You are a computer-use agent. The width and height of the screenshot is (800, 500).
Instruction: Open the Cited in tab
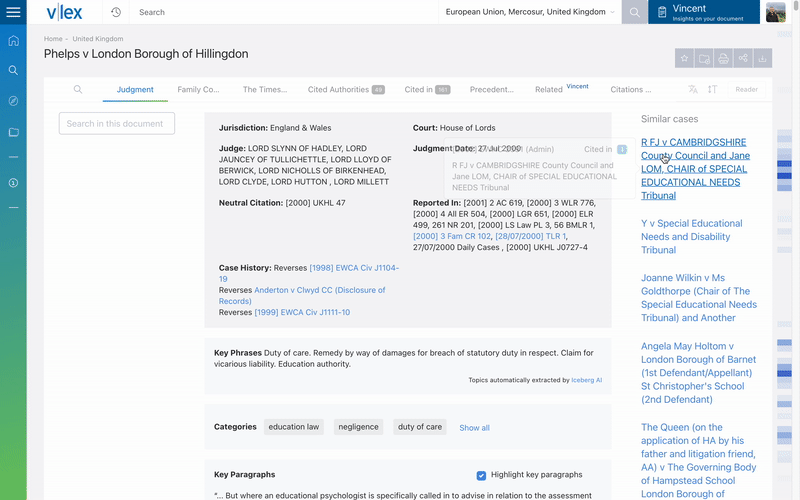tap(427, 89)
